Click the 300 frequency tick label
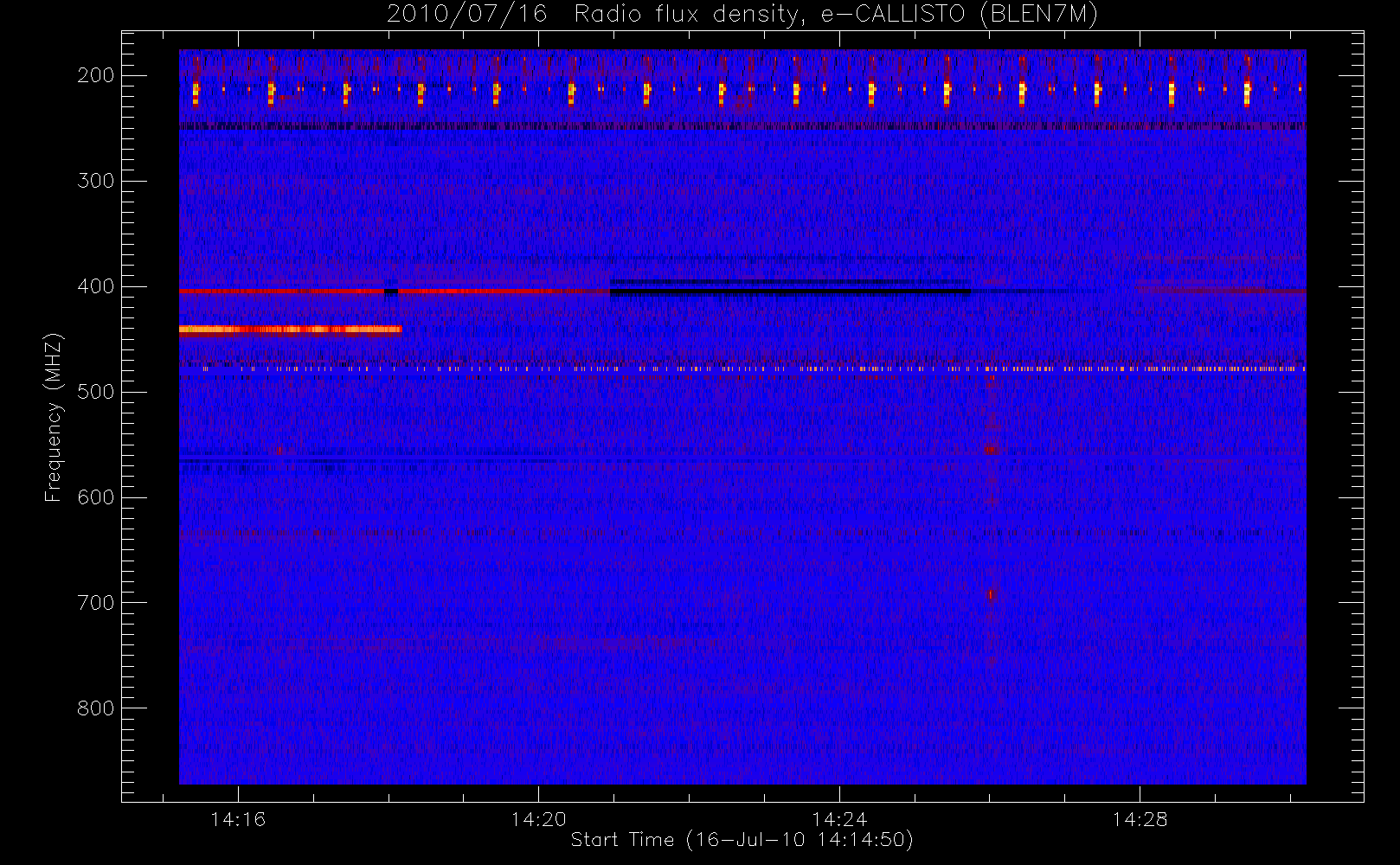Screen dimensions: 1400x865 (96, 181)
